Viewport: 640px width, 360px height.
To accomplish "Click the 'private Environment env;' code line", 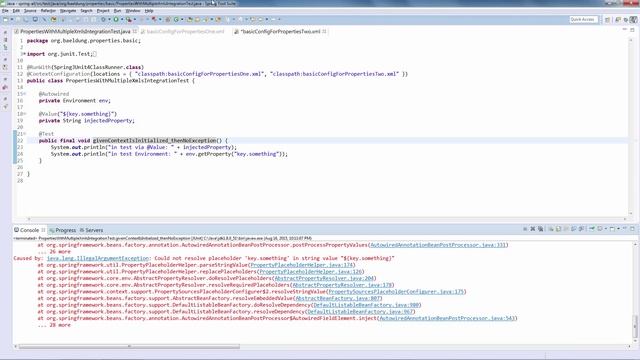I will pos(74,100).
